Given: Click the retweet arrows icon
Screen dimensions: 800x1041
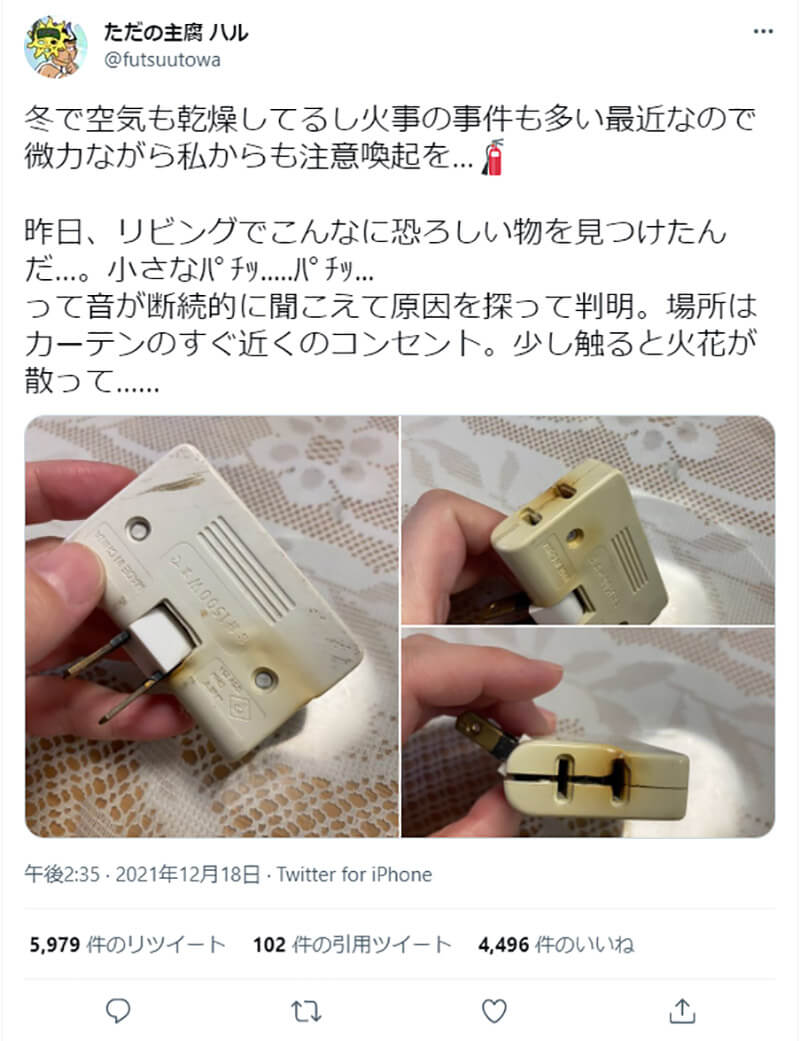Looking at the screenshot, I should pyautogui.click(x=306, y=1011).
